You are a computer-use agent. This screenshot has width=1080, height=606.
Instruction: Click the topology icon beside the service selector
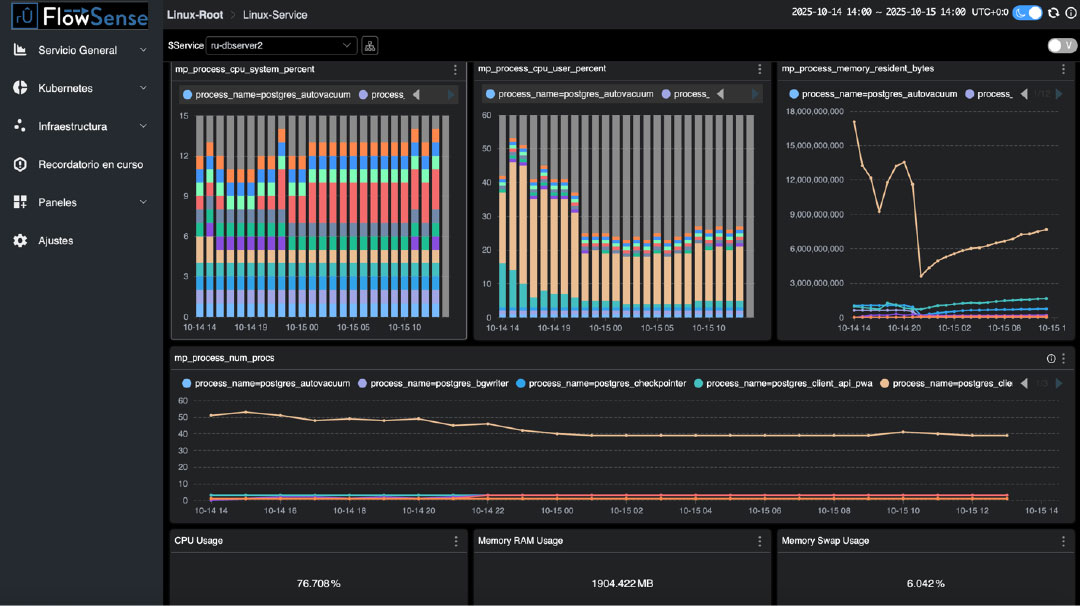(x=370, y=45)
